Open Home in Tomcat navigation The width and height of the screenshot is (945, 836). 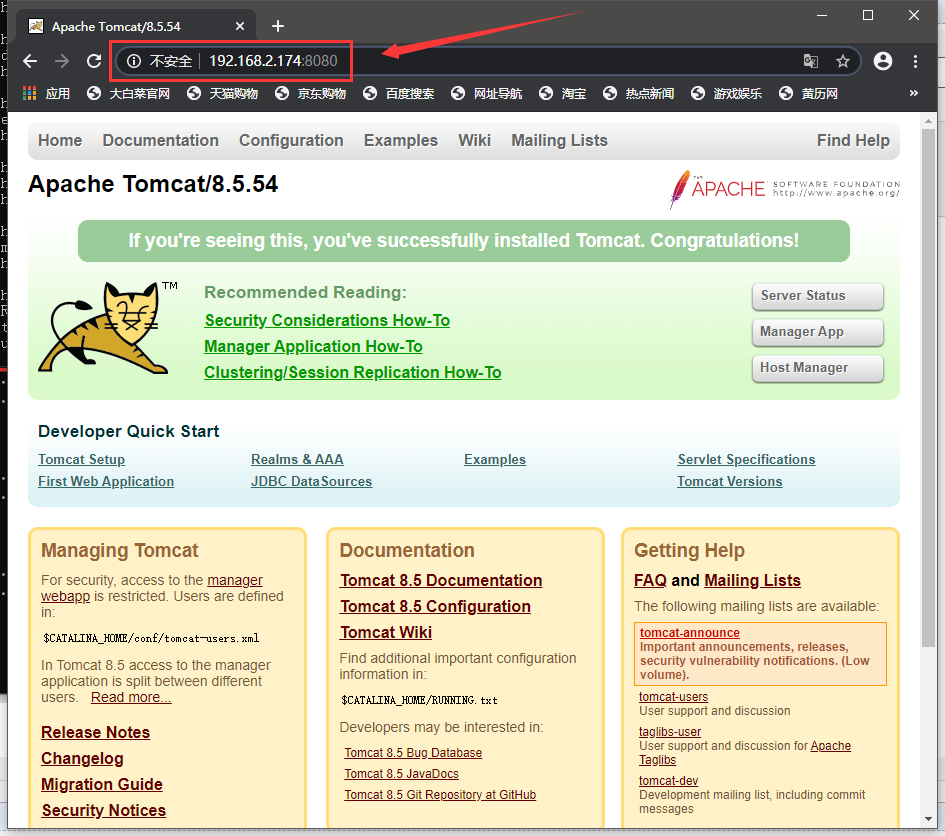(x=60, y=140)
